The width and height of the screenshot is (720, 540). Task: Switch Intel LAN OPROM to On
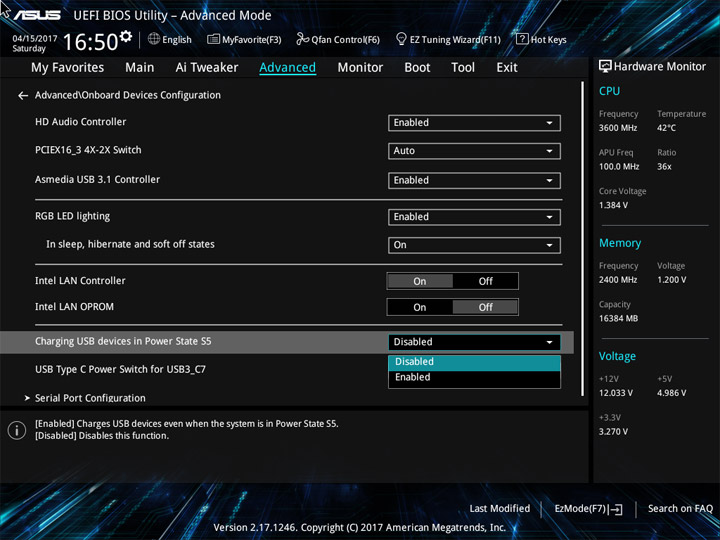420,308
